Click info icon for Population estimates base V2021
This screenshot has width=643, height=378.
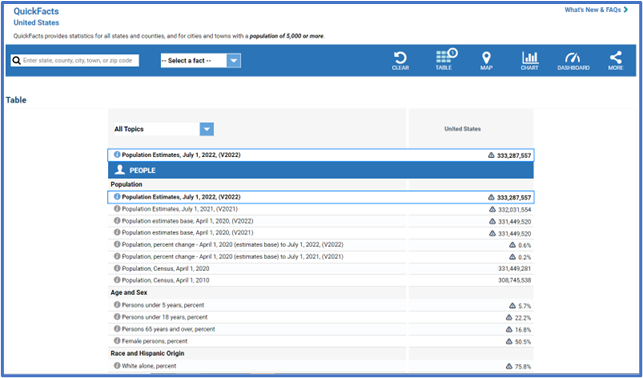(117, 232)
